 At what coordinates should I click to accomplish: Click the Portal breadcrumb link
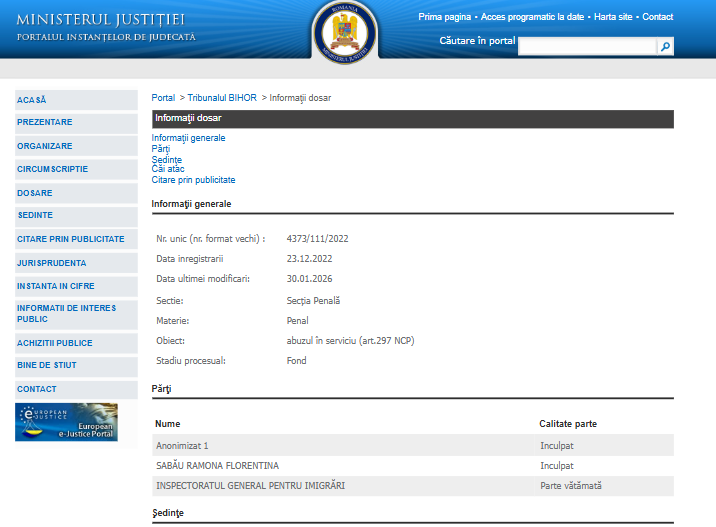pos(163,98)
